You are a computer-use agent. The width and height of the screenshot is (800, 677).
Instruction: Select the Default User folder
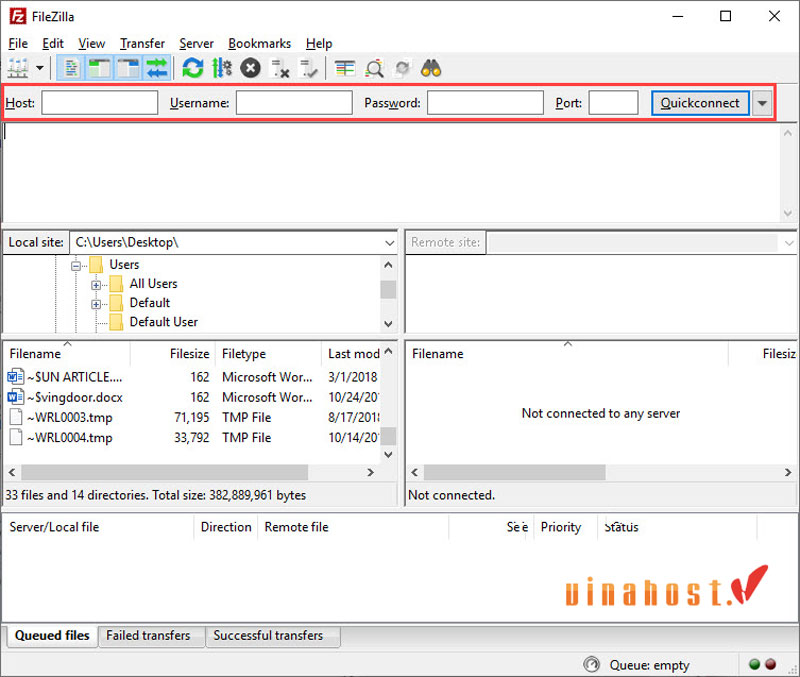(163, 322)
